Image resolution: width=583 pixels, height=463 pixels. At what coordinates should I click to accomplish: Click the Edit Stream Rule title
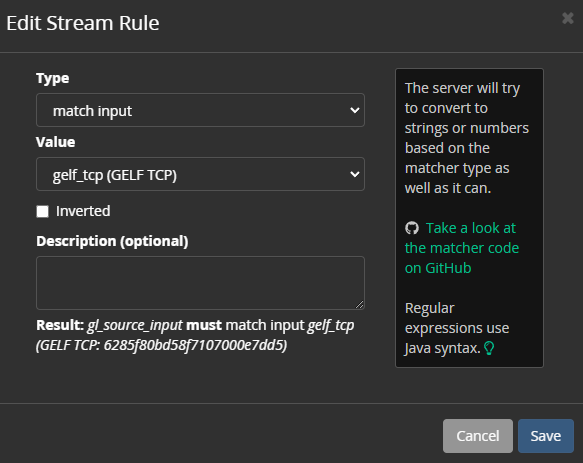83,23
